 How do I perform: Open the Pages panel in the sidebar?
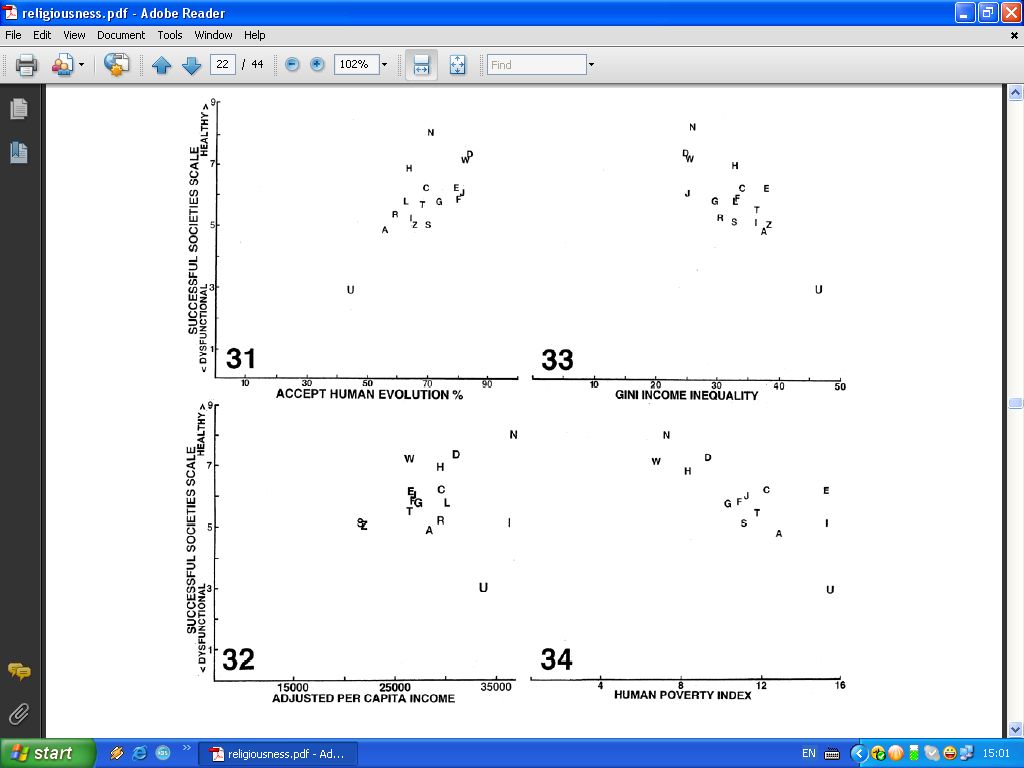click(19, 108)
